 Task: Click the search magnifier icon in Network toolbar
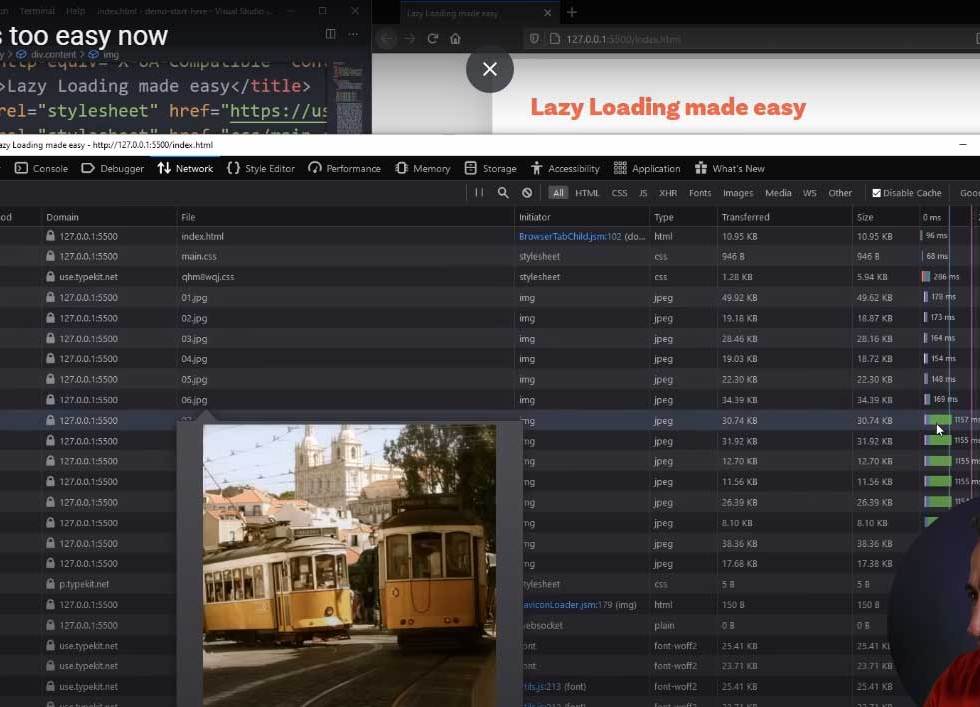click(x=503, y=193)
